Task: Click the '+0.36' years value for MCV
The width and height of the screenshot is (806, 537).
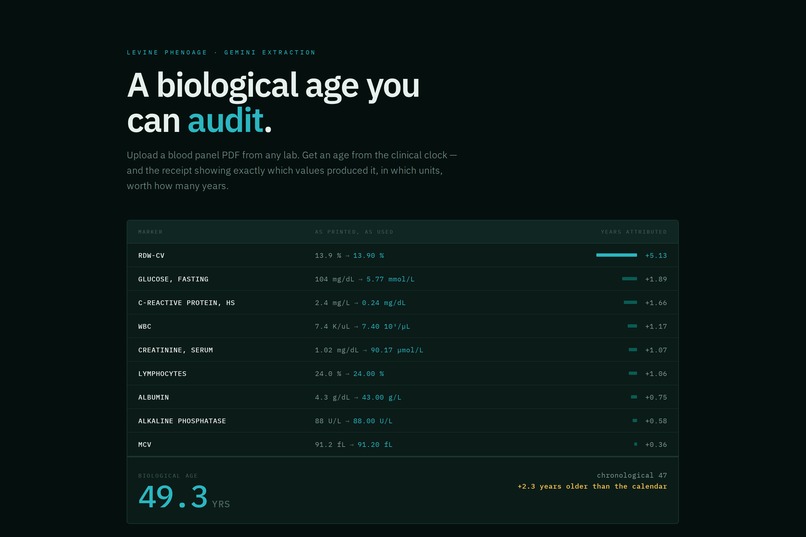Action: 656,445
